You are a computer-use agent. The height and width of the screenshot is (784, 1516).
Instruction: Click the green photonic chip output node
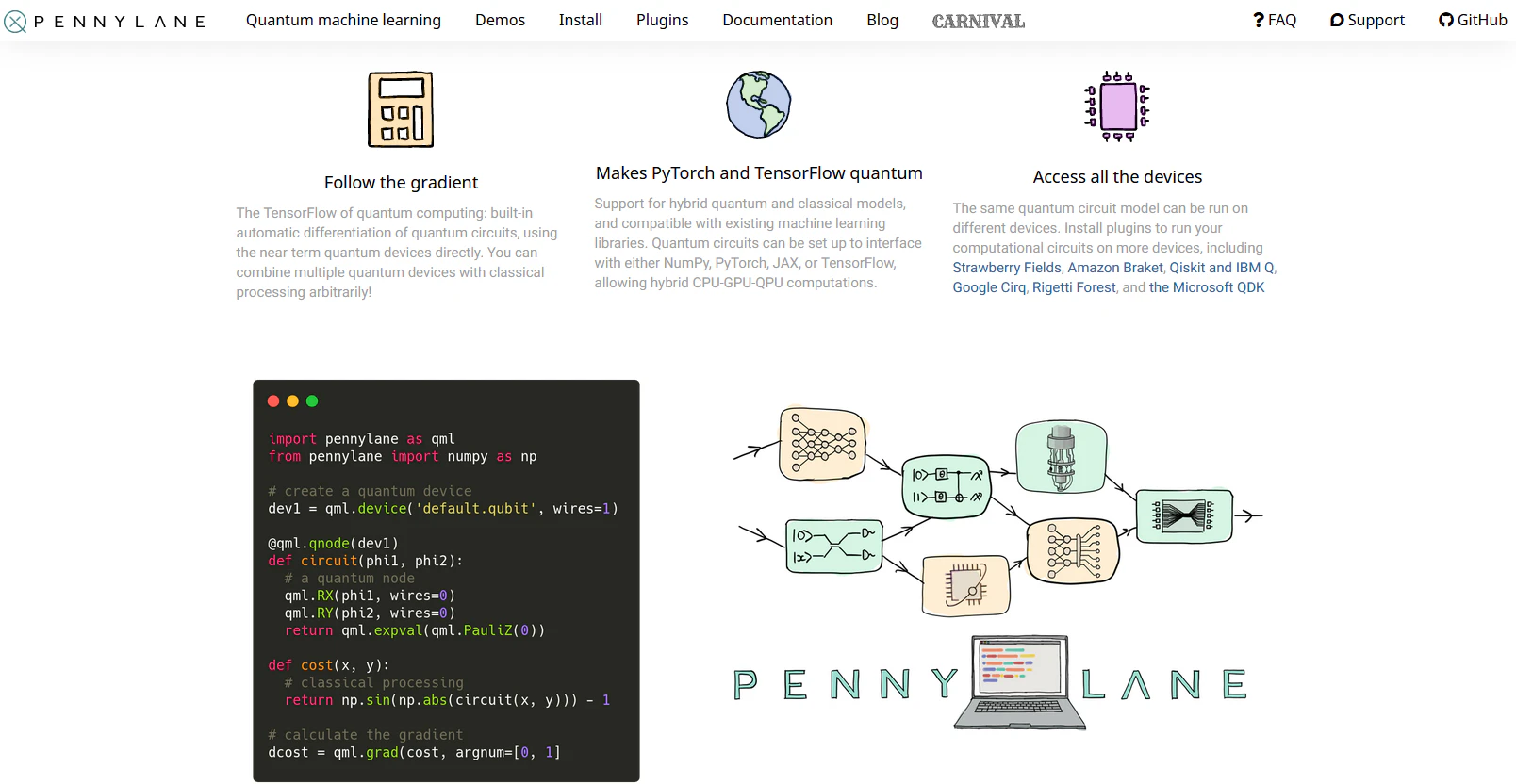click(1185, 515)
